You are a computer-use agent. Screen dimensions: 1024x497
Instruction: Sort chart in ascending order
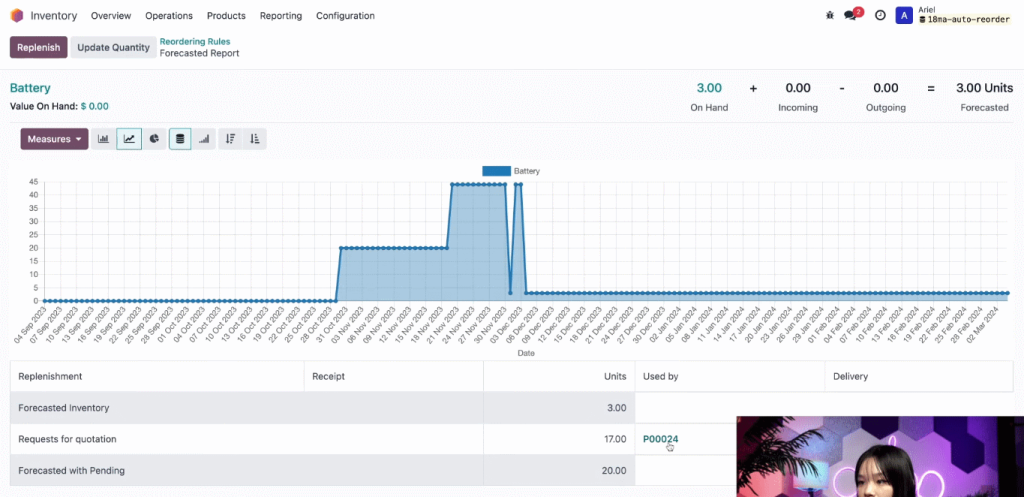[x=255, y=139]
